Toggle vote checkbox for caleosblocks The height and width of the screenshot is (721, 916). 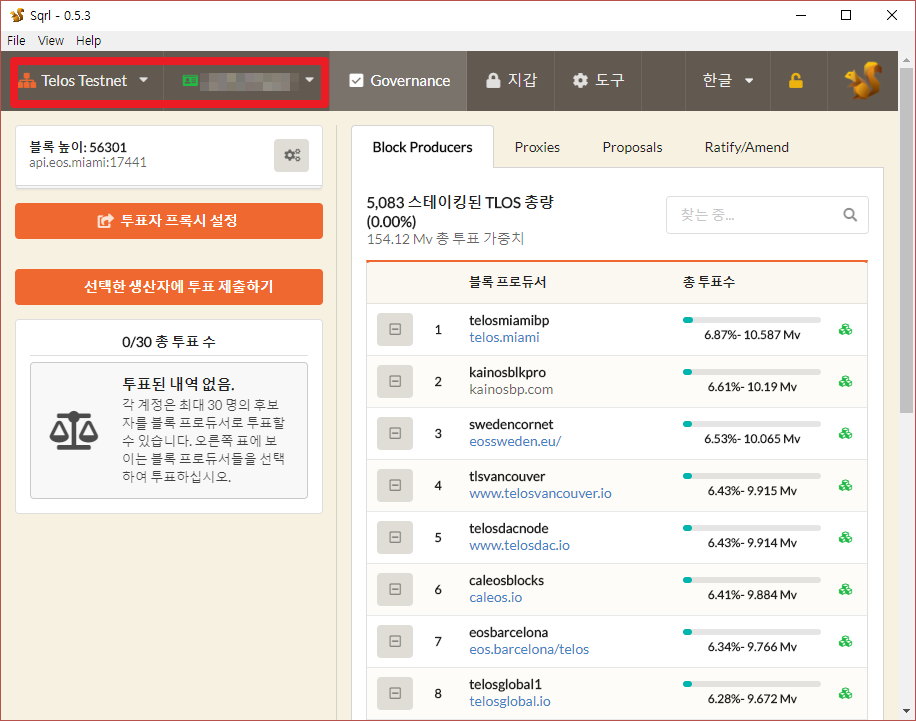tap(395, 590)
